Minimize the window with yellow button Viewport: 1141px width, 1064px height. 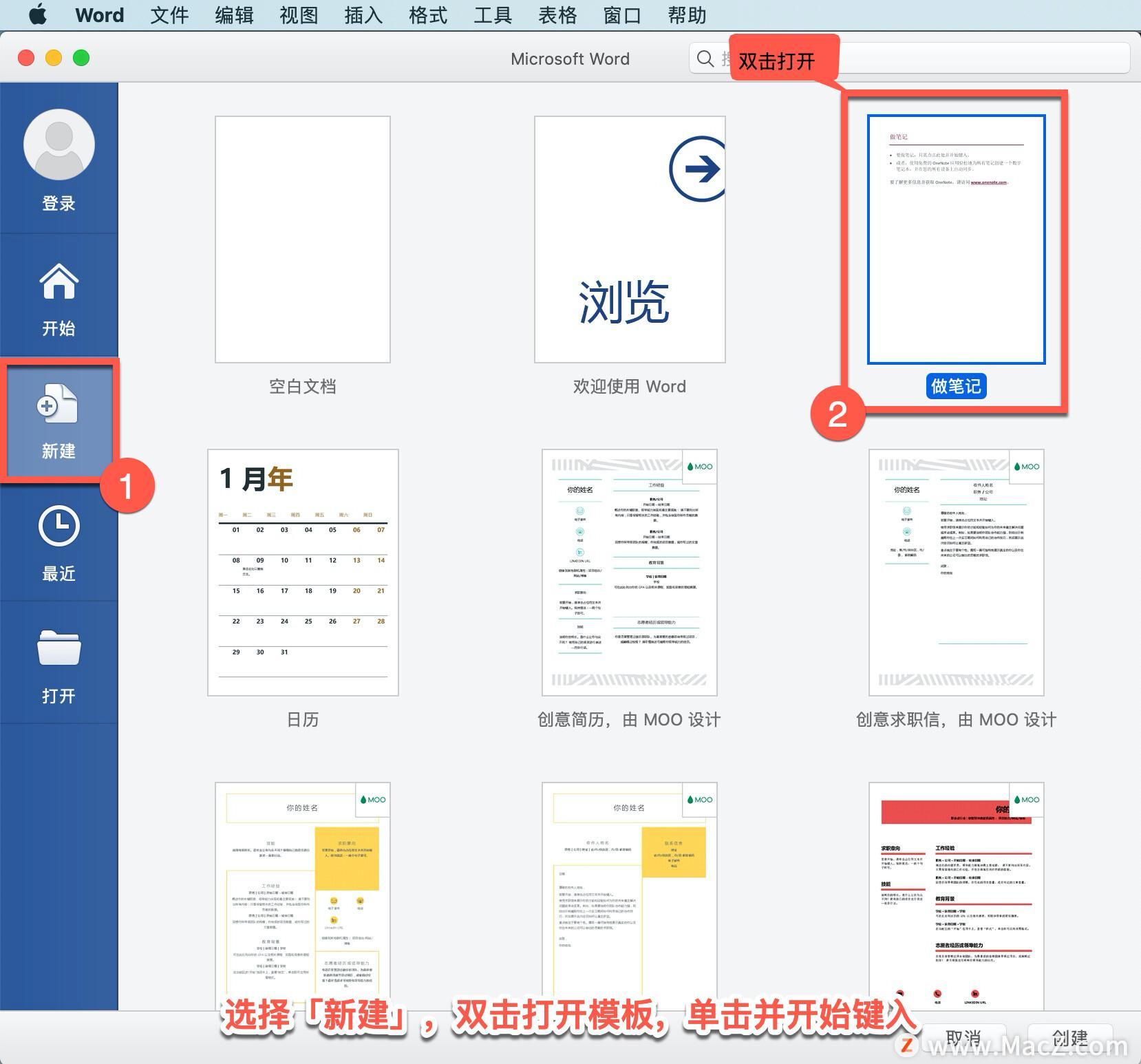54,58
